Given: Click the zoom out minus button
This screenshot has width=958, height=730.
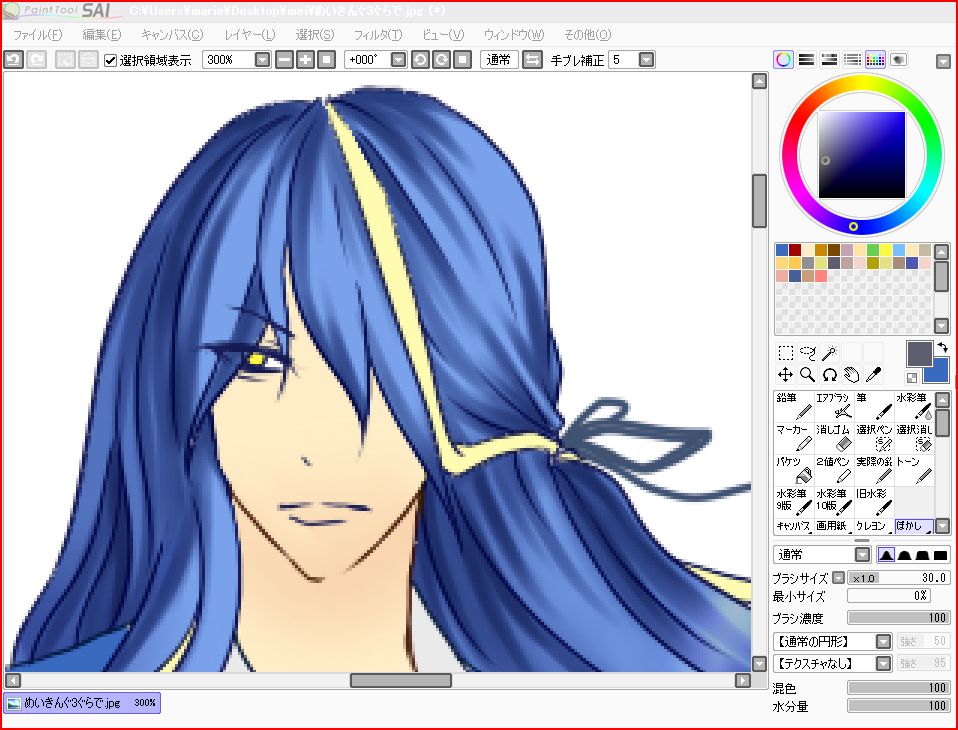Looking at the screenshot, I should click(284, 60).
